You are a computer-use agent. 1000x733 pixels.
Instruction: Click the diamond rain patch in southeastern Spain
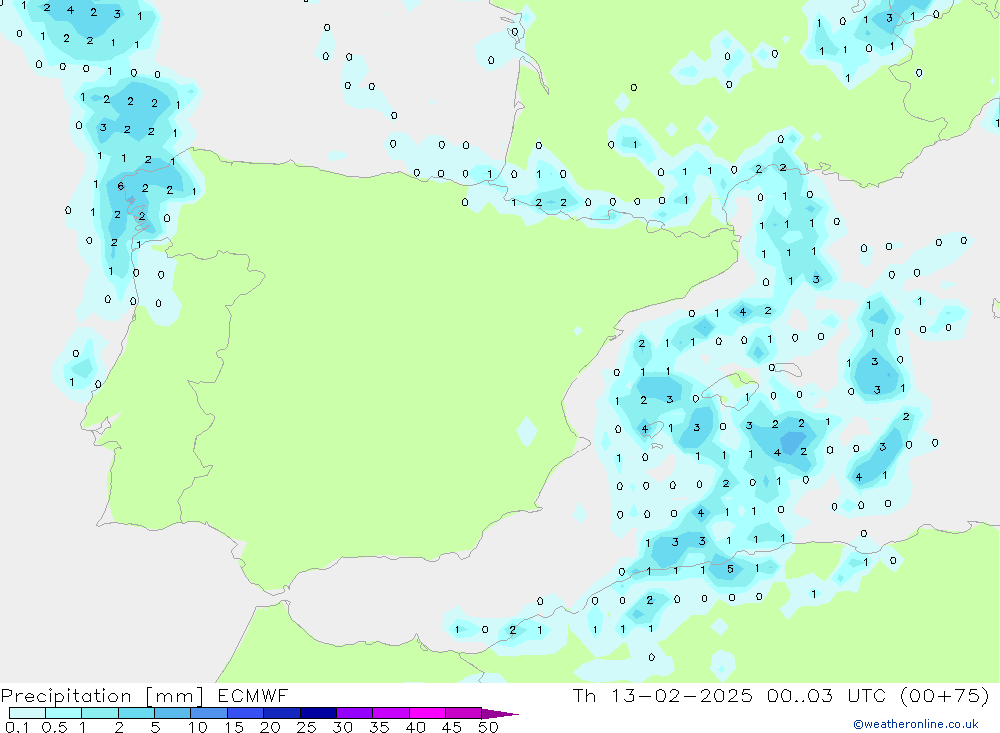[526, 431]
